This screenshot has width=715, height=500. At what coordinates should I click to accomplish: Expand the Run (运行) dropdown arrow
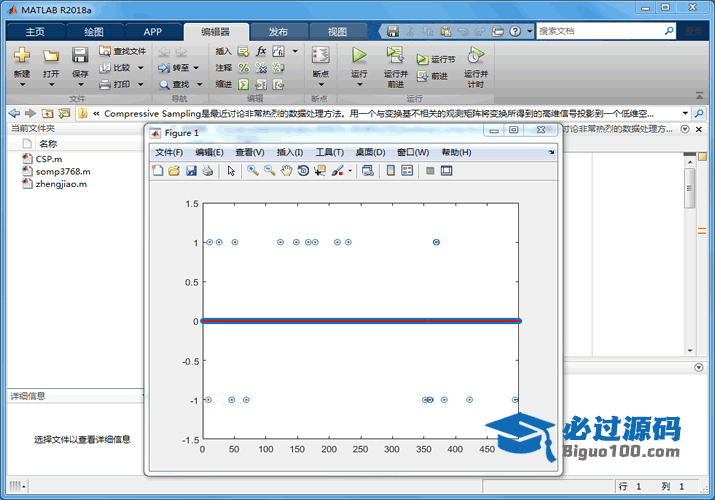pos(359,84)
